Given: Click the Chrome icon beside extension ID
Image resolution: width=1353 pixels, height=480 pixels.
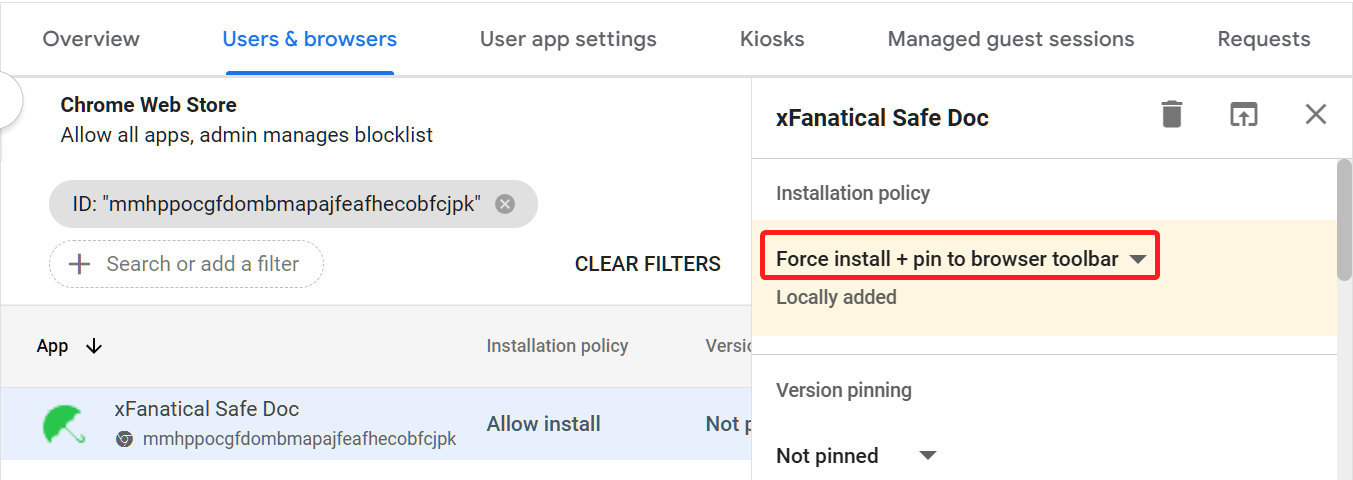Looking at the screenshot, I should click(124, 439).
